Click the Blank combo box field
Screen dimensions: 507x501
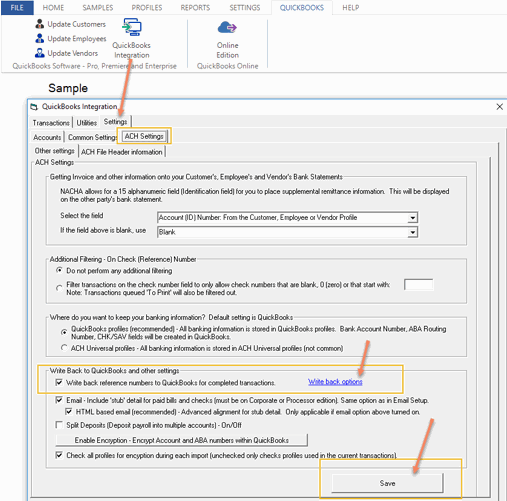(x=287, y=232)
